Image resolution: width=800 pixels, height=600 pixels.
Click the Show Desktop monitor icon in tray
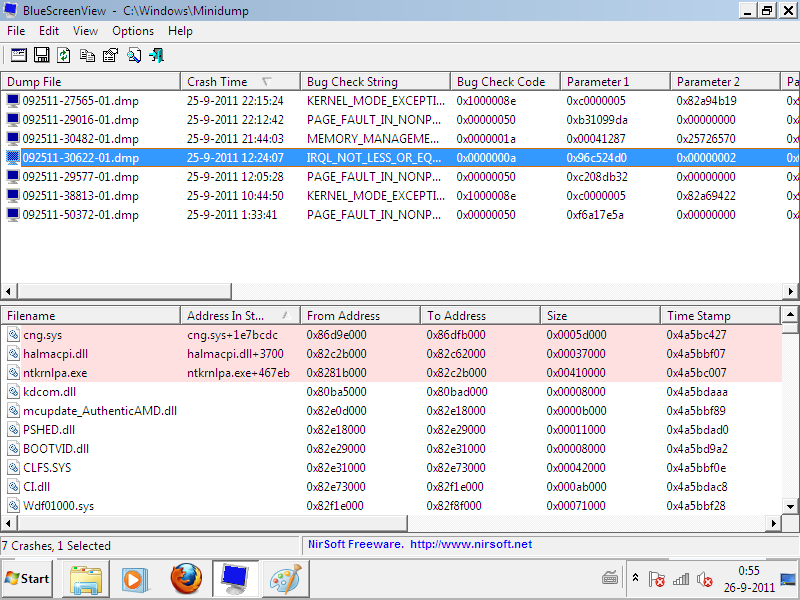(788, 579)
